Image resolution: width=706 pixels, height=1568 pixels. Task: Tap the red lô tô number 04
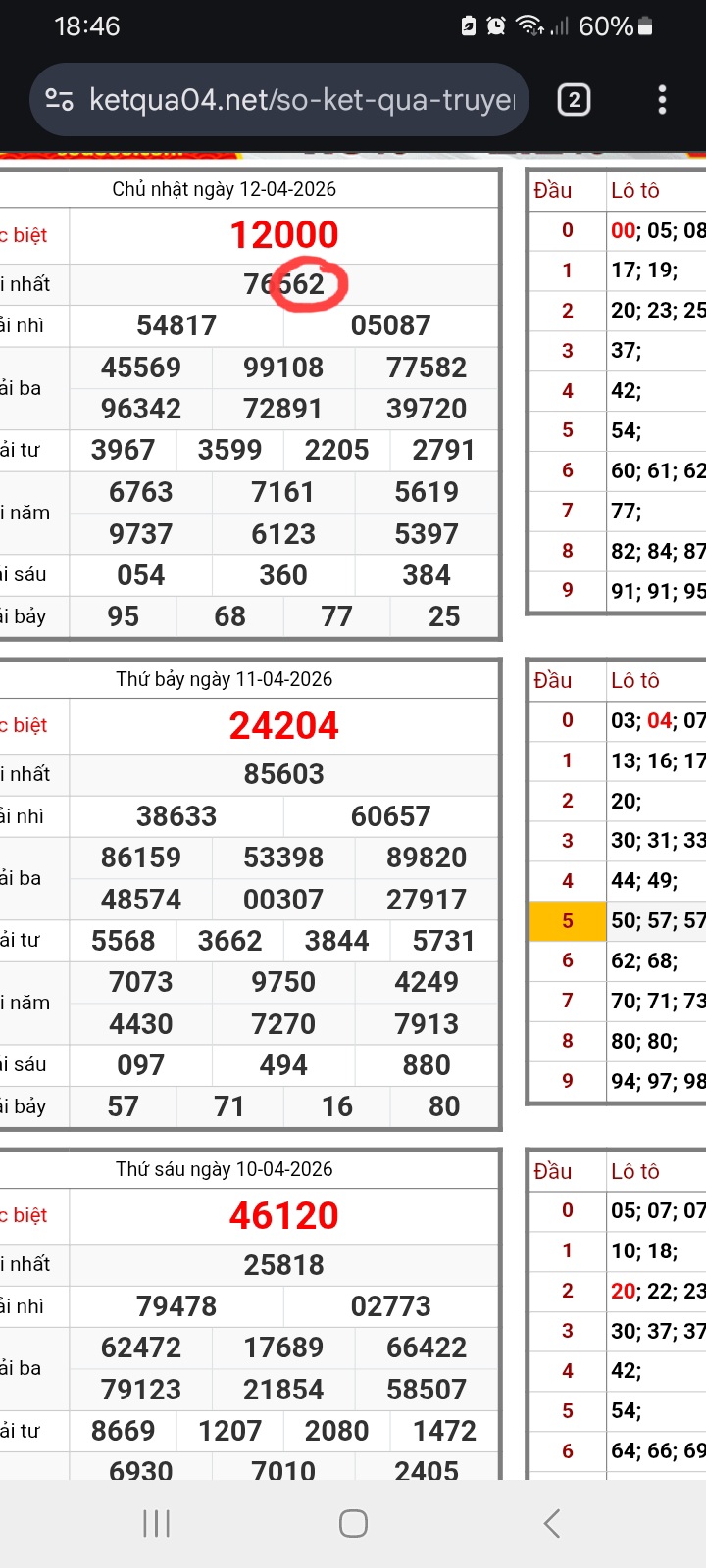tap(659, 721)
